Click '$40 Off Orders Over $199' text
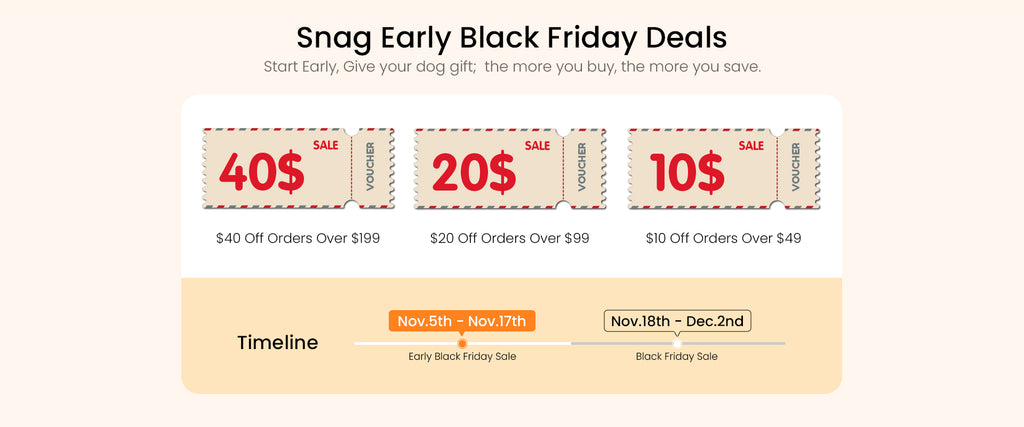The image size is (1024, 427). tap(298, 238)
